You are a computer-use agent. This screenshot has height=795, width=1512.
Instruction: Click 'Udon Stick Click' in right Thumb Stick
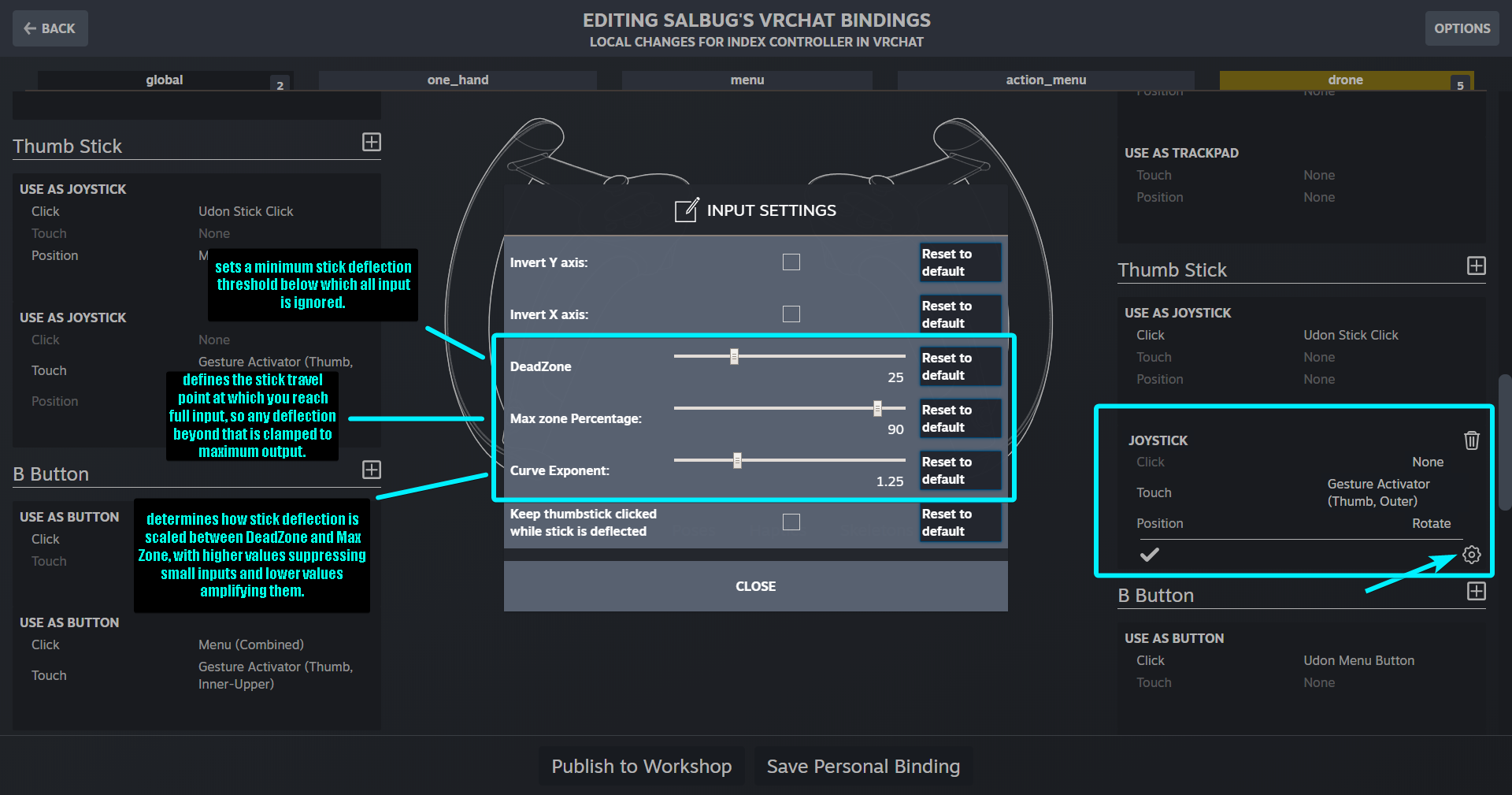point(1351,335)
